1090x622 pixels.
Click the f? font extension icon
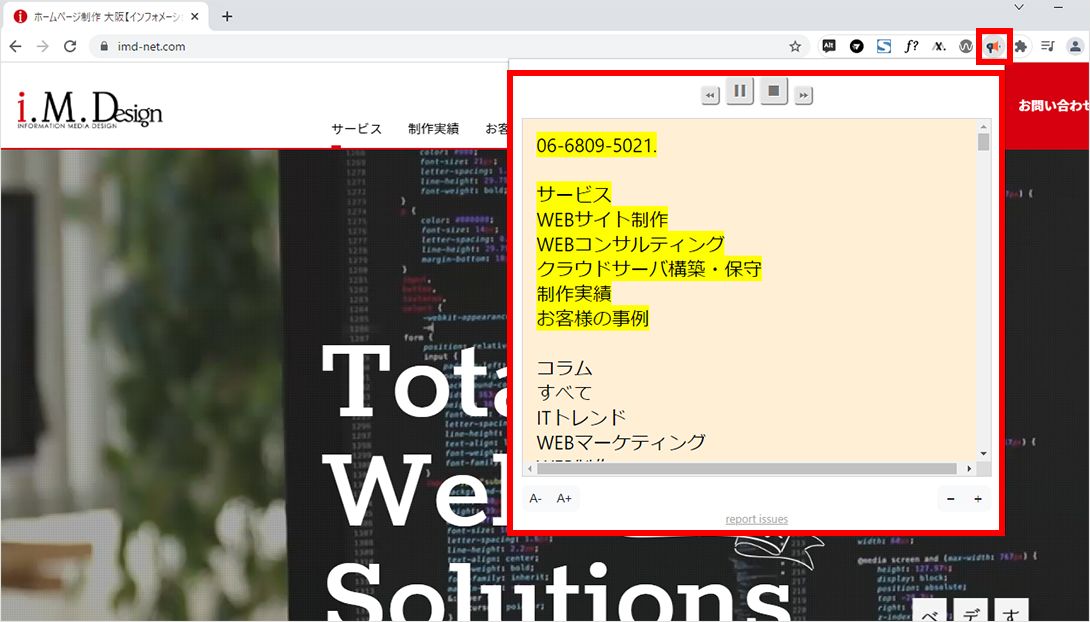pyautogui.click(x=911, y=47)
